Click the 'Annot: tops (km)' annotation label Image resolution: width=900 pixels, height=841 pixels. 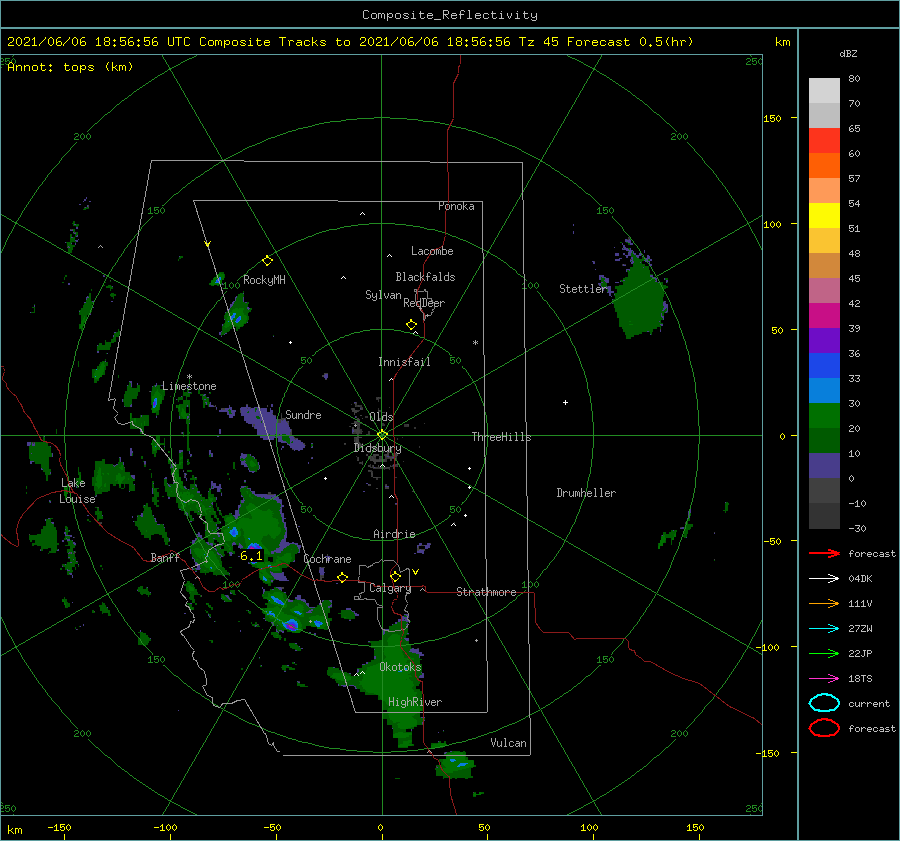click(70, 67)
